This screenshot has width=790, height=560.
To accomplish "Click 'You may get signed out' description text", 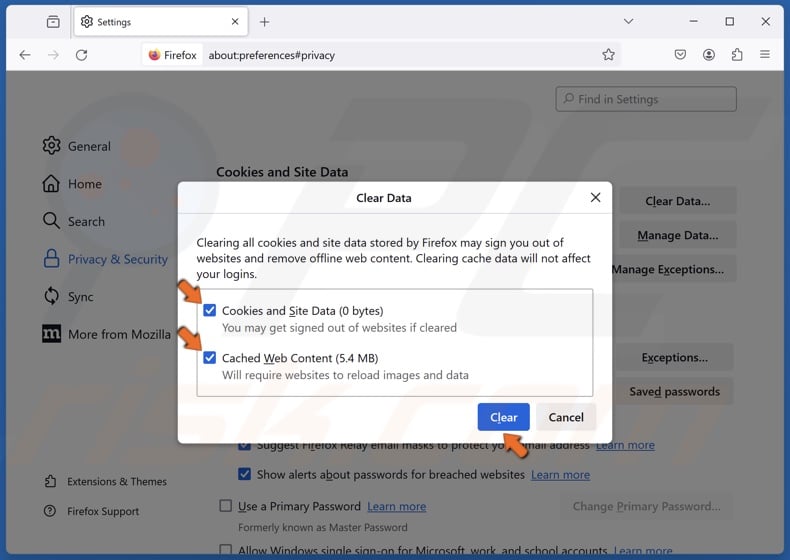I will point(339,328).
